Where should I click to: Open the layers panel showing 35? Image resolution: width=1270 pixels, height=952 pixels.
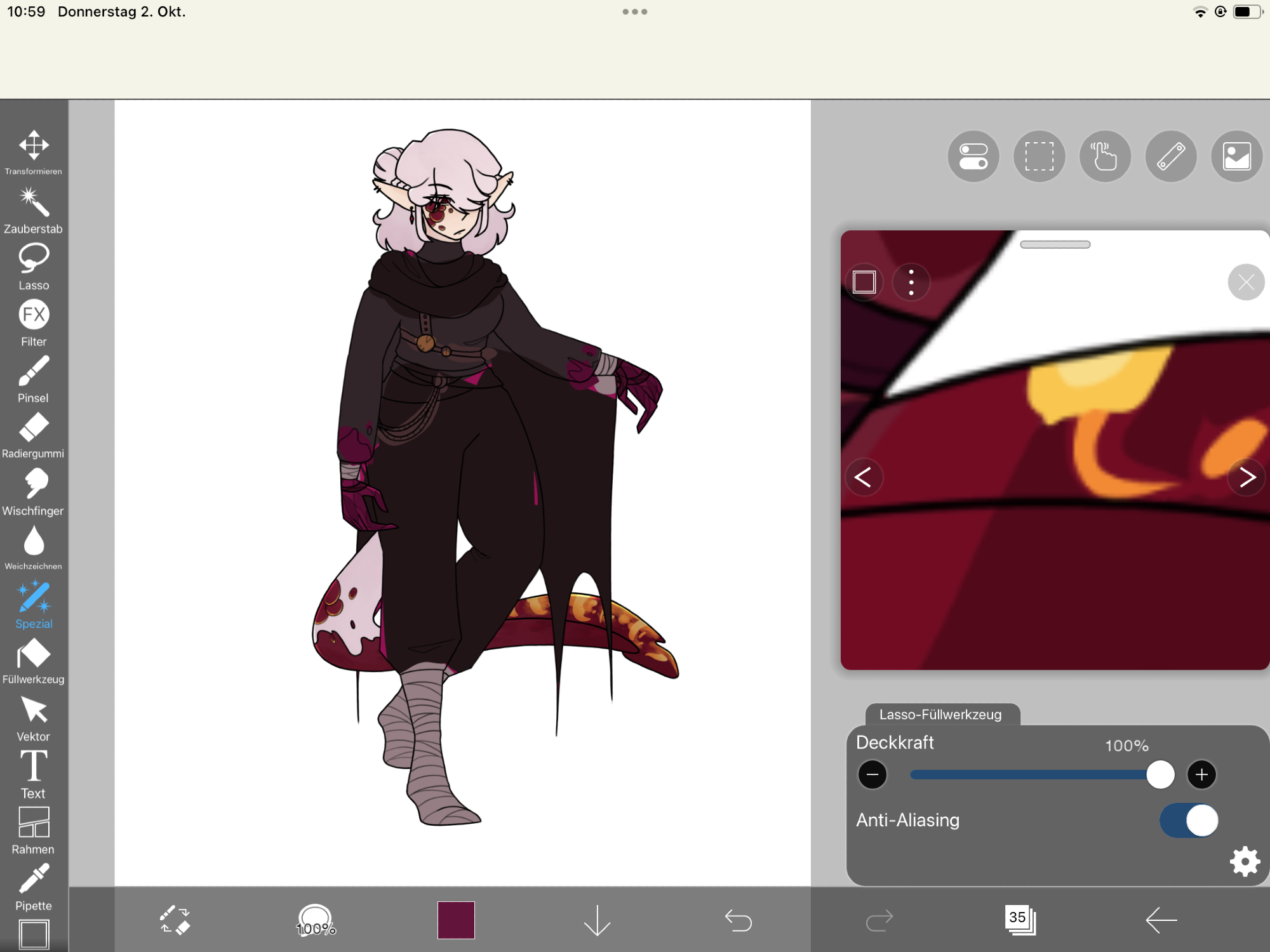[1020, 920]
